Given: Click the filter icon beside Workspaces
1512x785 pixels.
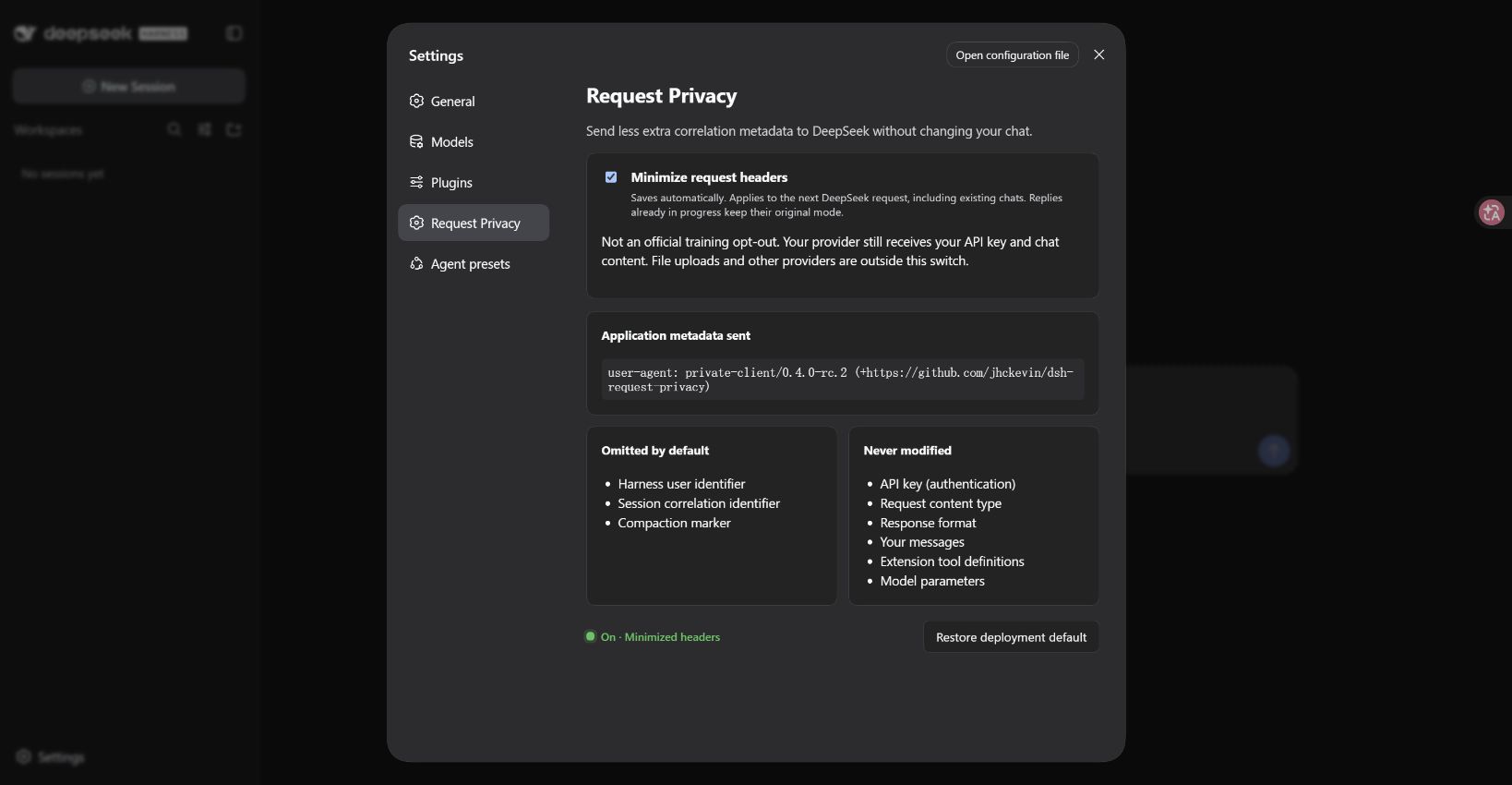Looking at the screenshot, I should [x=204, y=129].
